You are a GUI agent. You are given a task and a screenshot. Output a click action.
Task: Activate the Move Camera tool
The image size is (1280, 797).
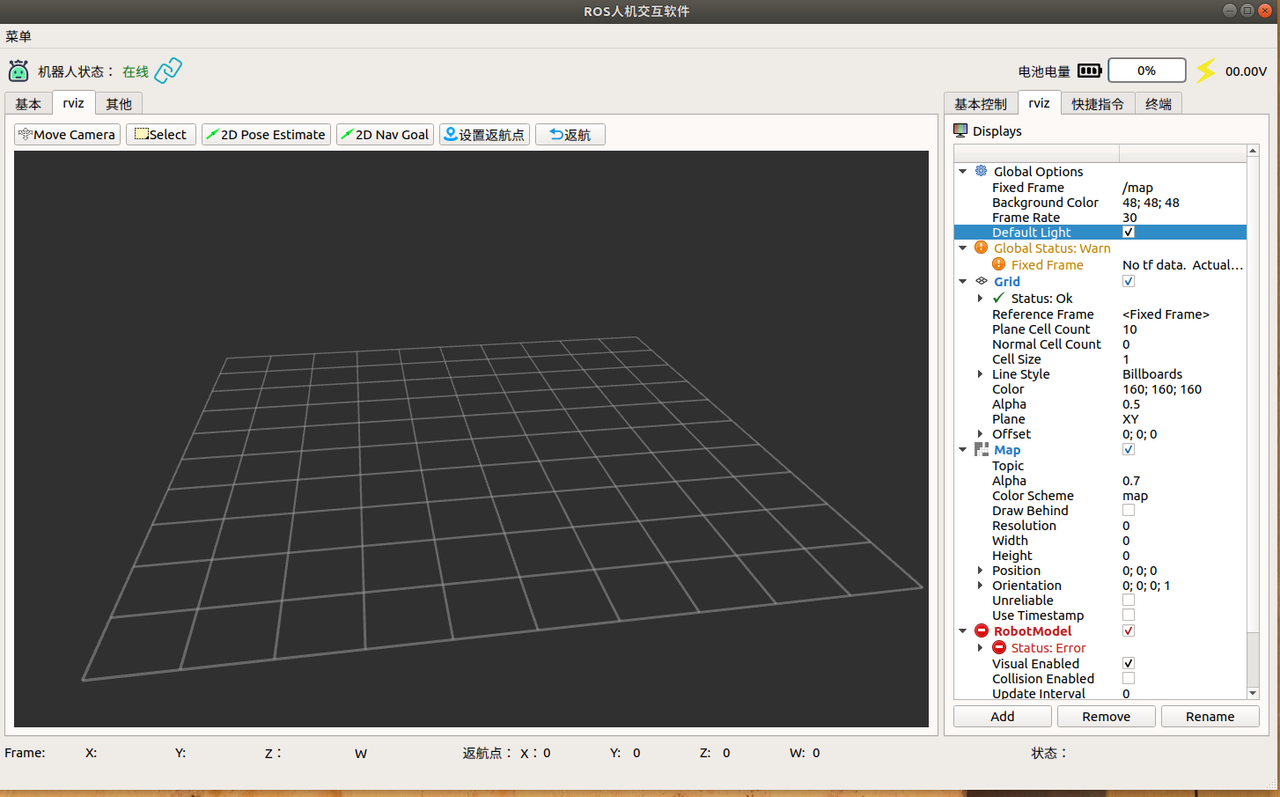pos(67,134)
